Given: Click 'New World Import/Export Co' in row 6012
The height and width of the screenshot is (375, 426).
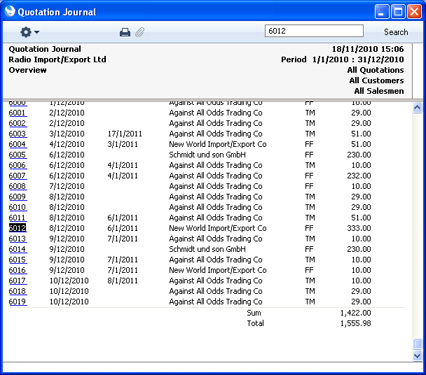Looking at the screenshot, I should (218, 228).
